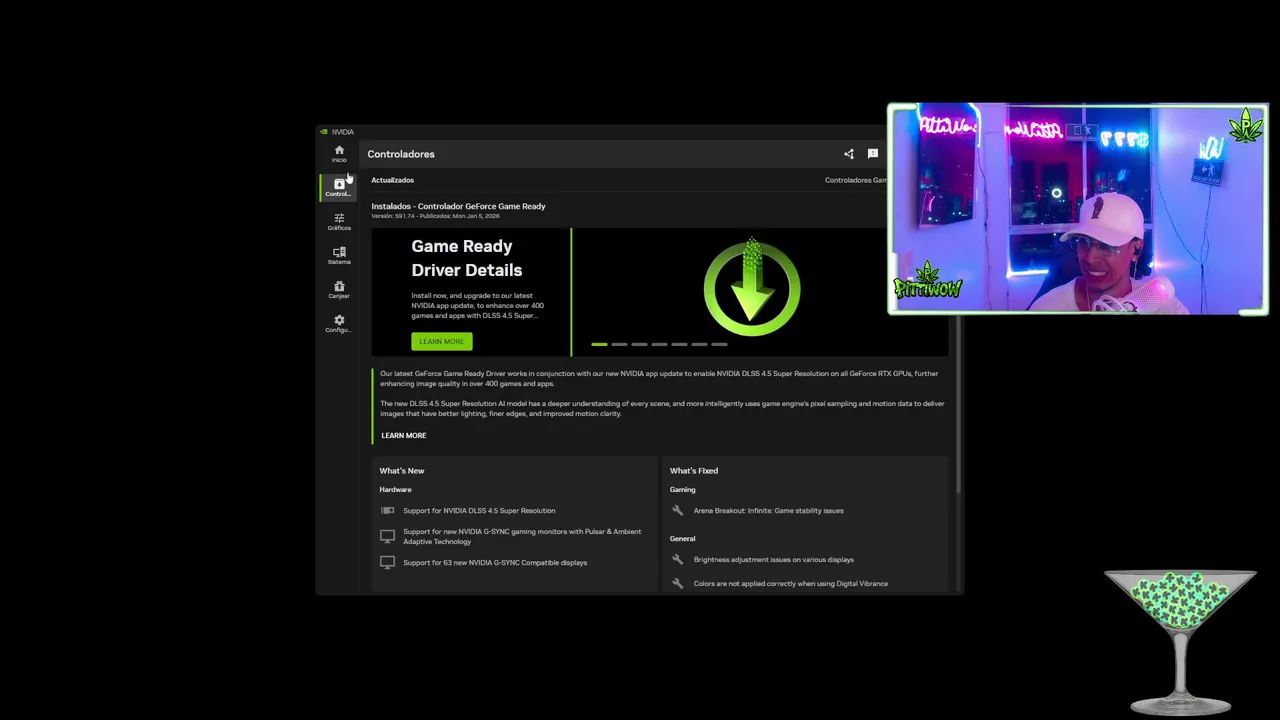Click wrench icon beside Digital Vibrance fix
The height and width of the screenshot is (720, 1280).
tap(678, 583)
